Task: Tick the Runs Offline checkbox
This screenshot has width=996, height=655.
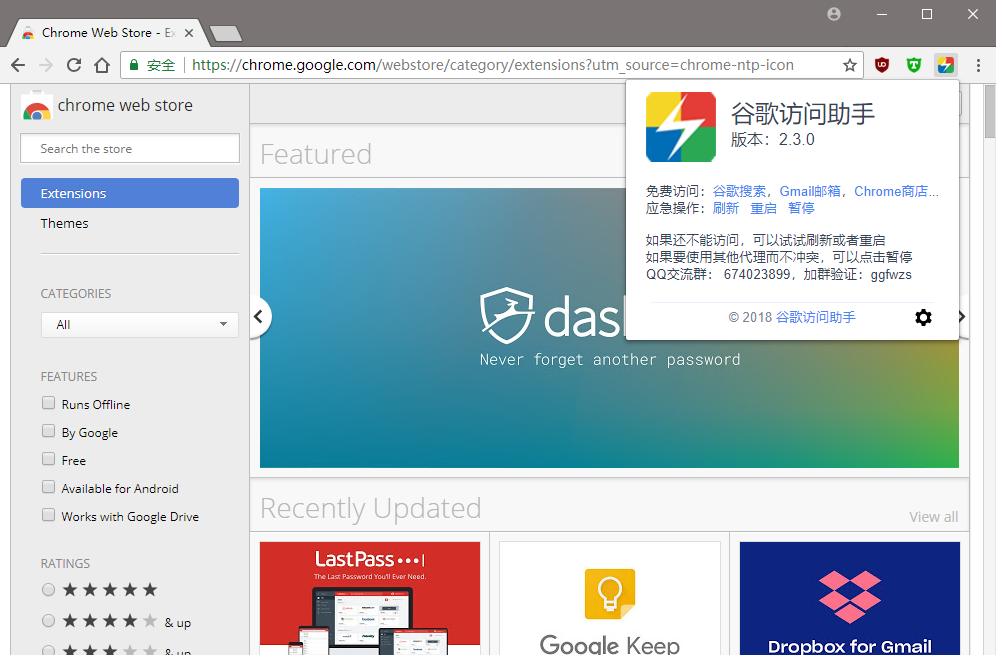Action: click(x=48, y=403)
